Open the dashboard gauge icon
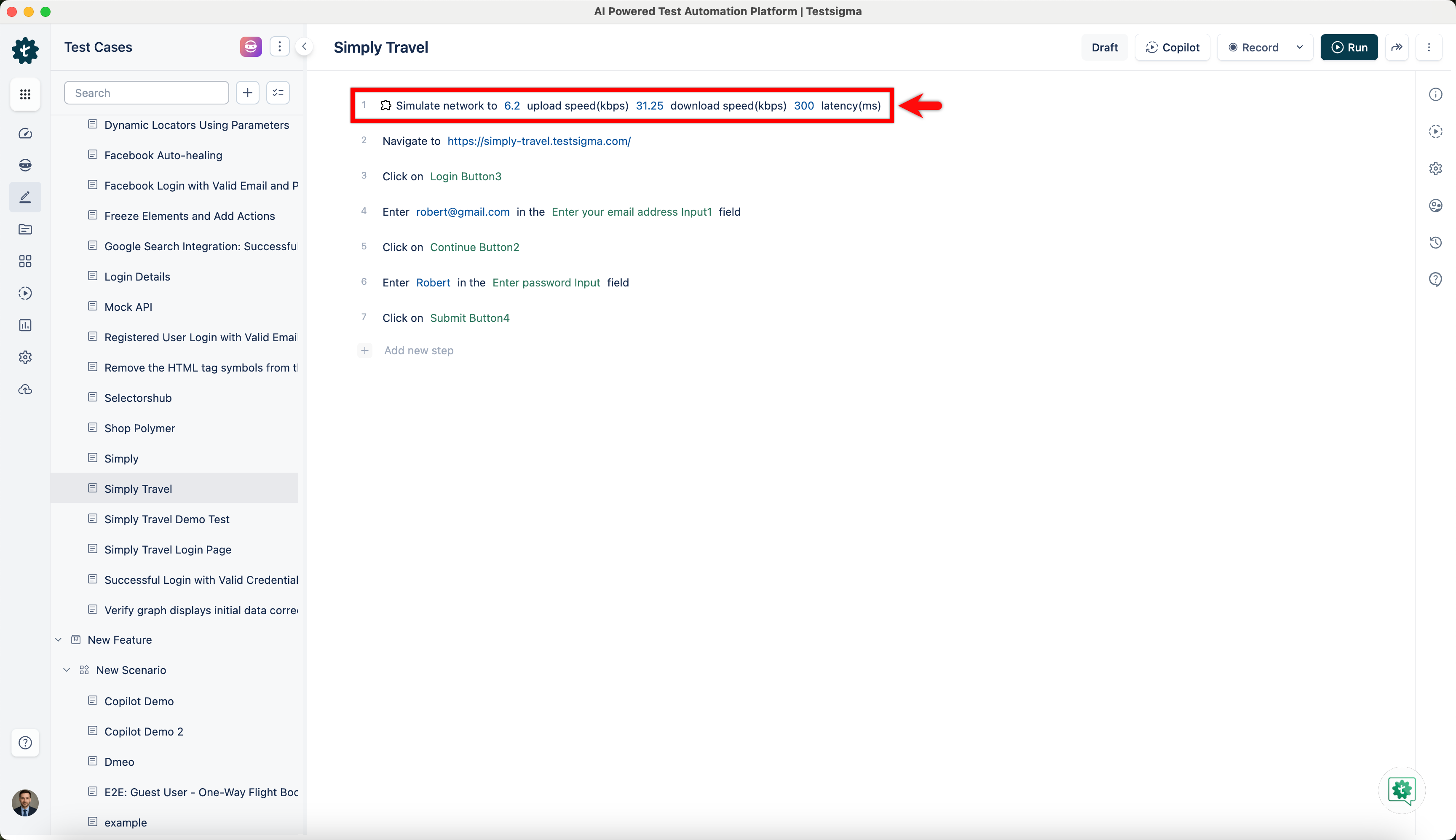The height and width of the screenshot is (840, 1456). 25,133
